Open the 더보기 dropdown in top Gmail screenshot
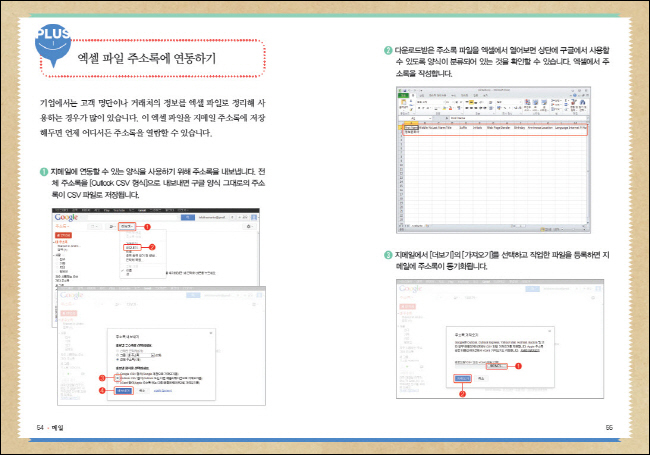 126,228
